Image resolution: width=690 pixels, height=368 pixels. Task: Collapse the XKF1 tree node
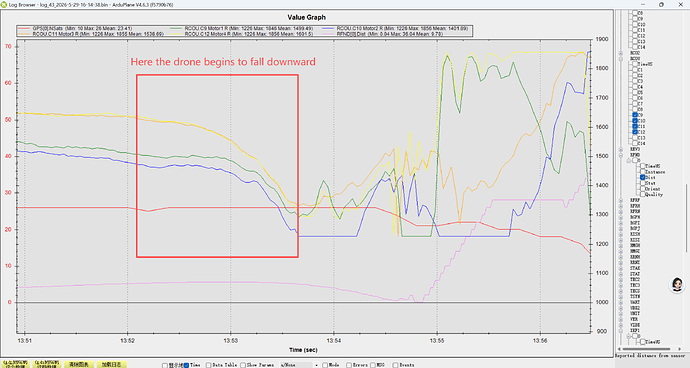[621, 331]
